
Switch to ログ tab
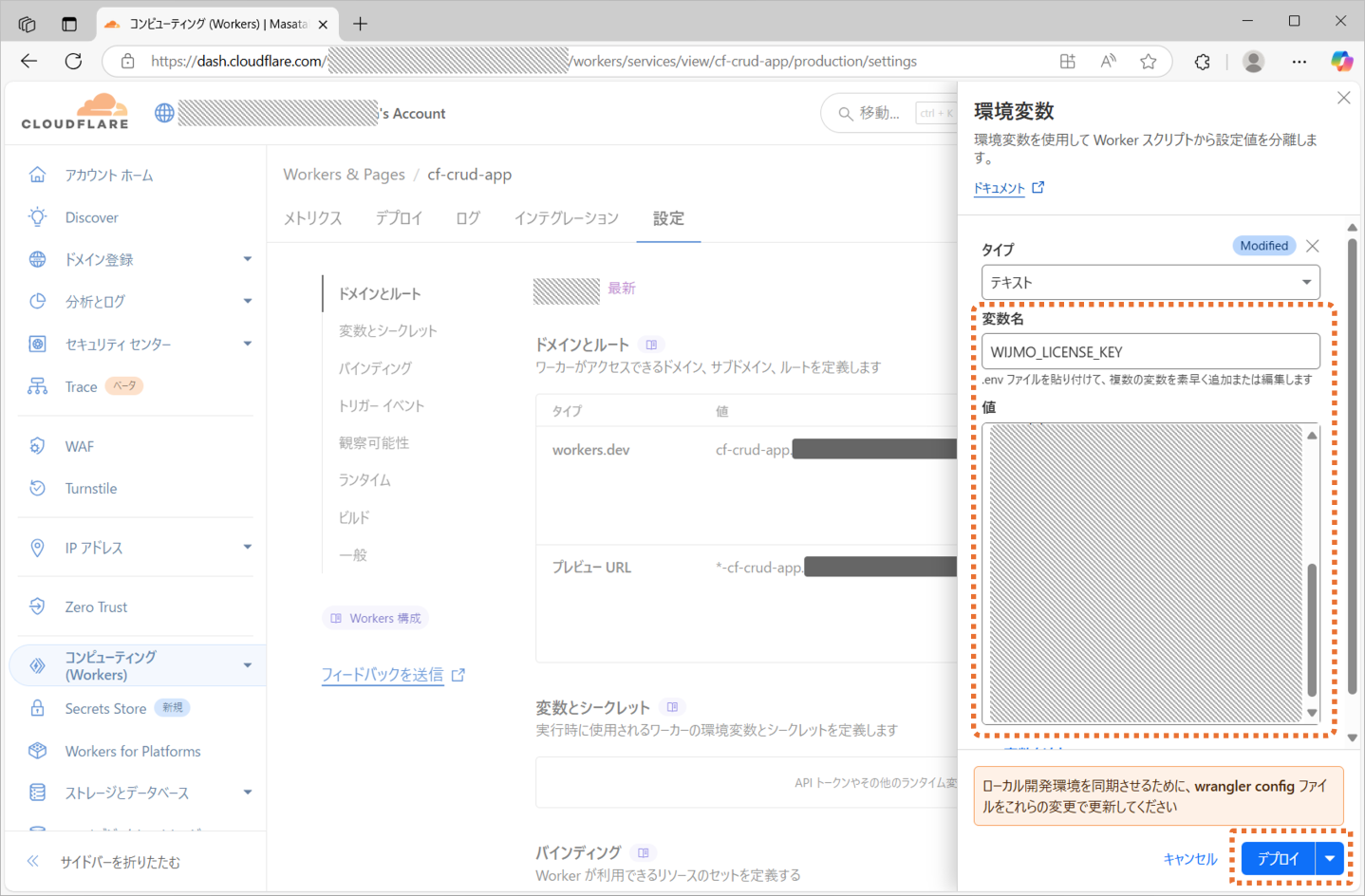pyautogui.click(x=468, y=218)
